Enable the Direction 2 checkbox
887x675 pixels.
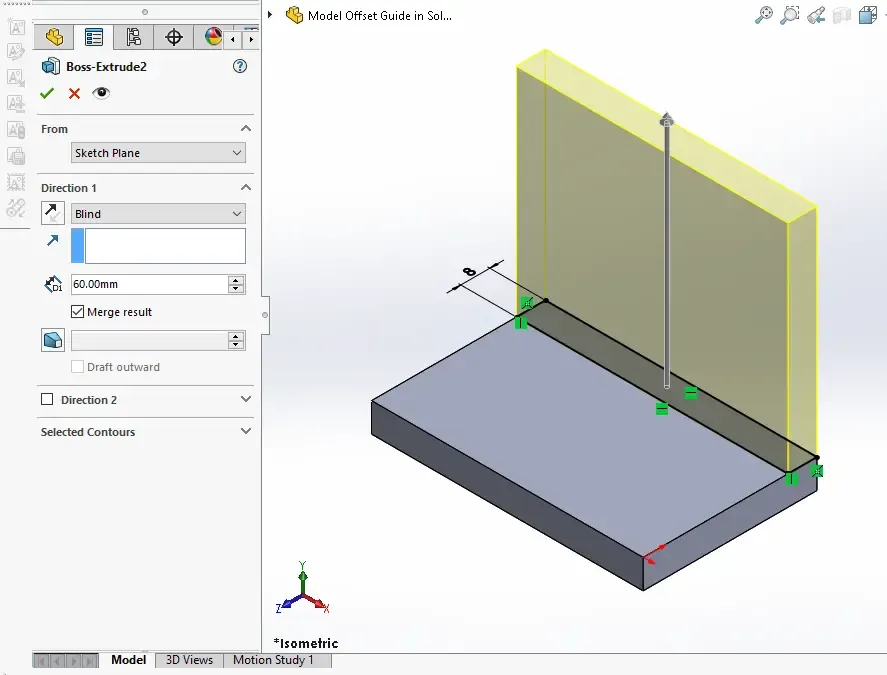click(47, 400)
